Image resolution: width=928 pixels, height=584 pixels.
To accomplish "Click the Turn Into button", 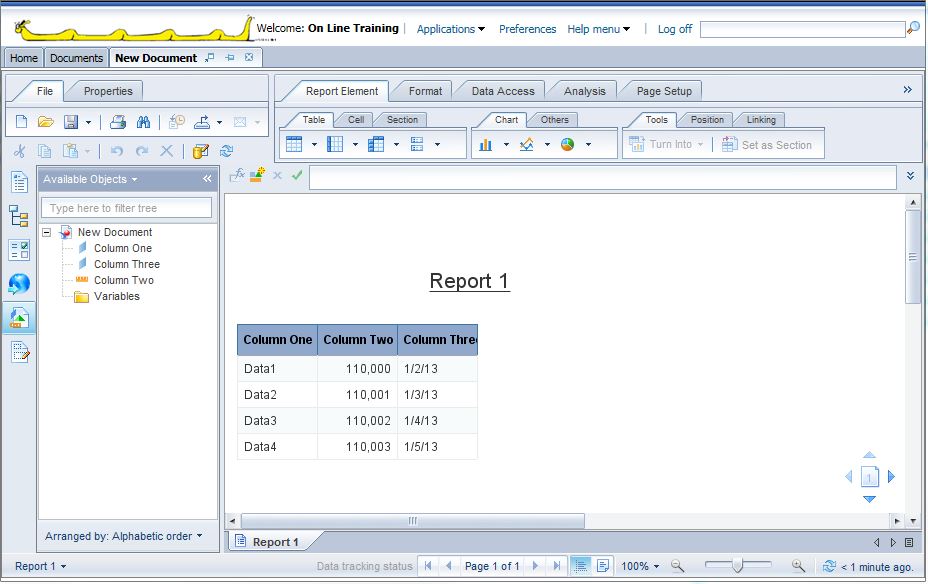I will [666, 144].
